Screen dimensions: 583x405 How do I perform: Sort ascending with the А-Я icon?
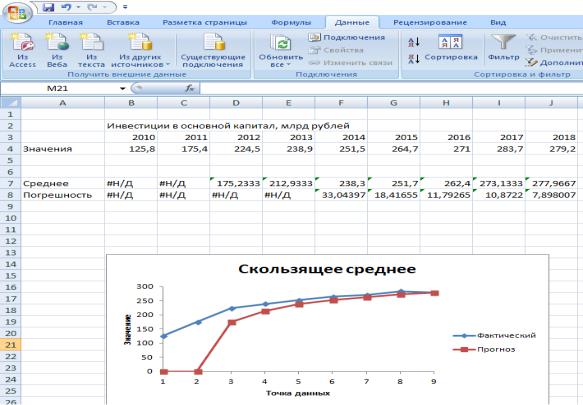coord(414,42)
